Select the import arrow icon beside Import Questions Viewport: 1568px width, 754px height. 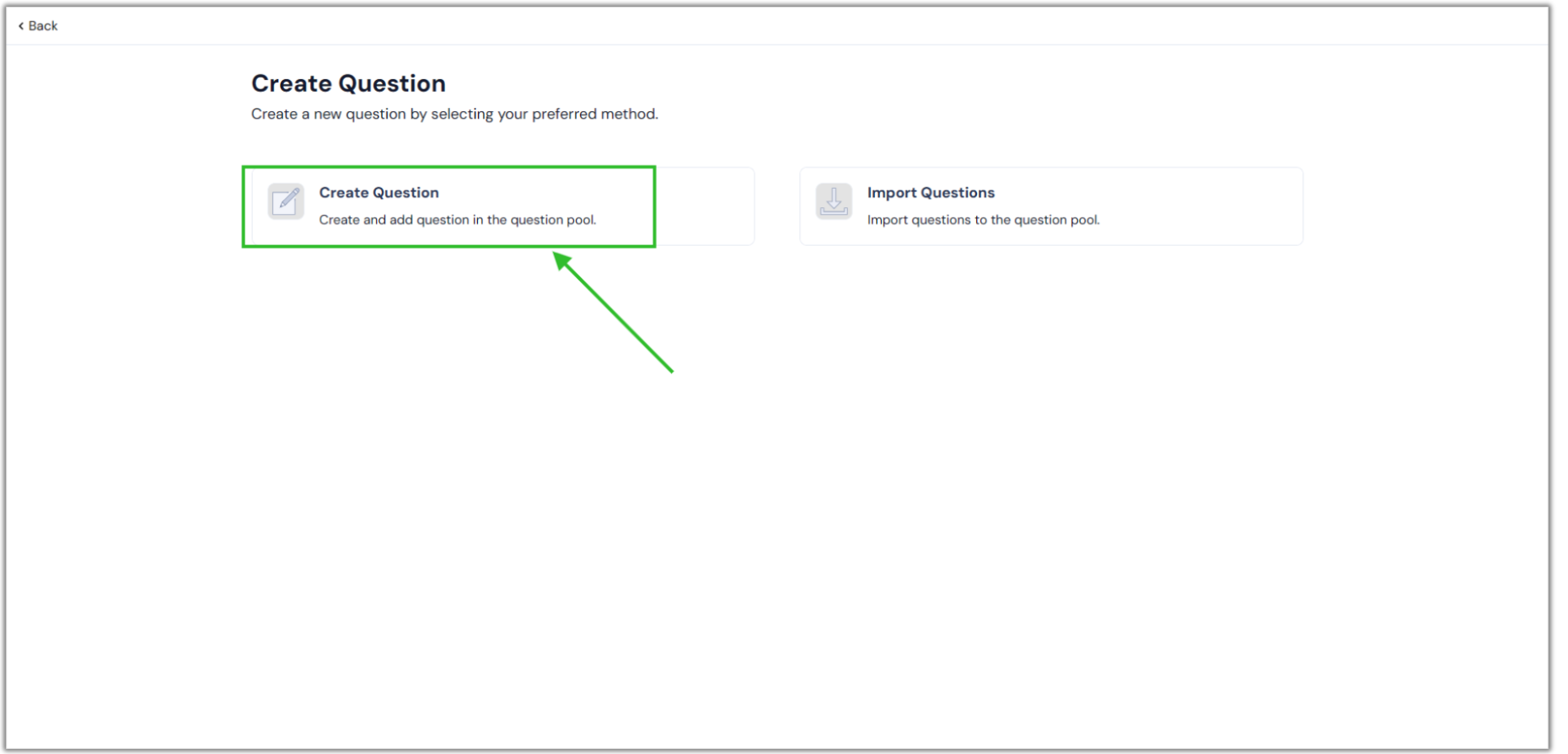833,201
